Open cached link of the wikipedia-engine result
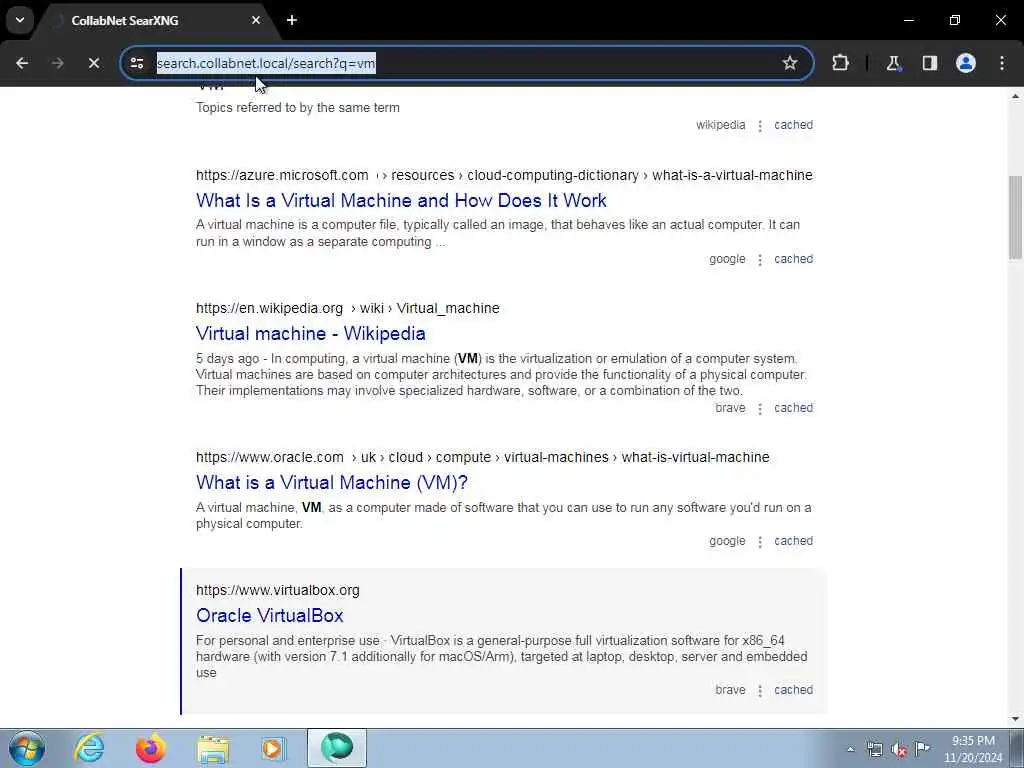 tap(793, 125)
